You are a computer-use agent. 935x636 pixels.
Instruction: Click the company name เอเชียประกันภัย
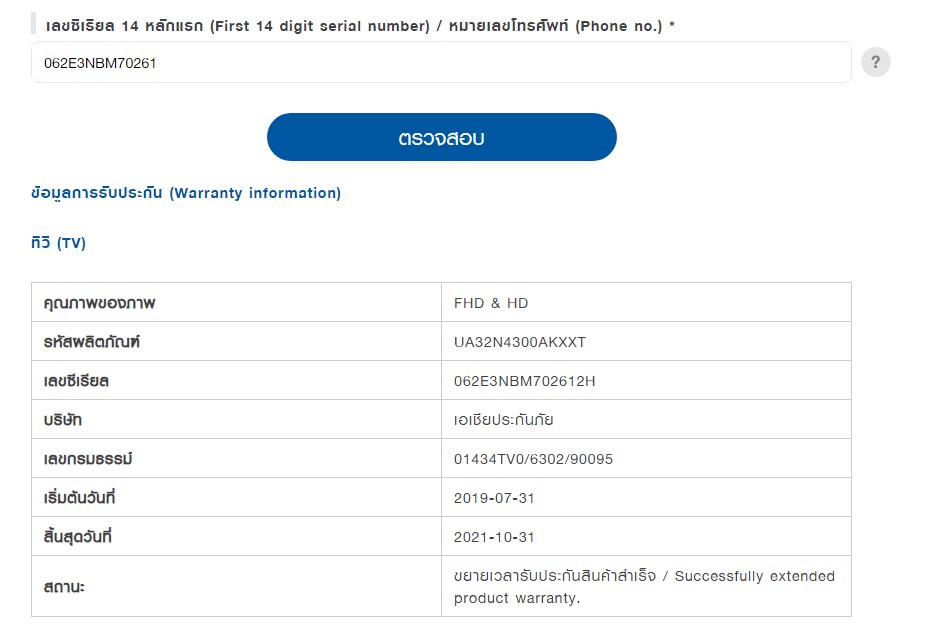coord(503,420)
